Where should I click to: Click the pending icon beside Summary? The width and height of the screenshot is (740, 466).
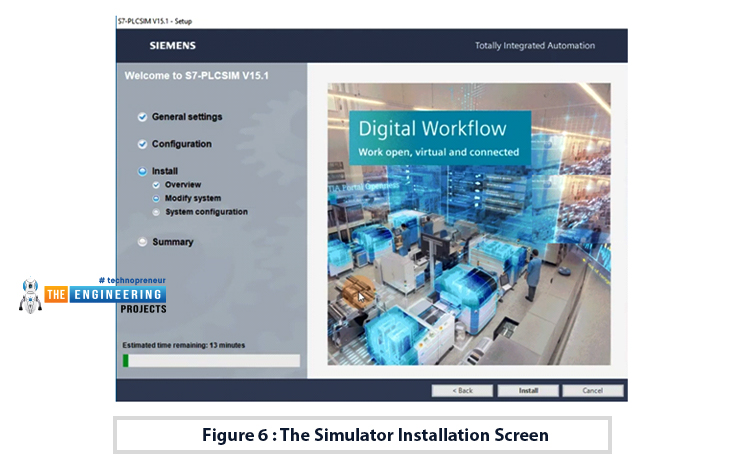click(142, 242)
